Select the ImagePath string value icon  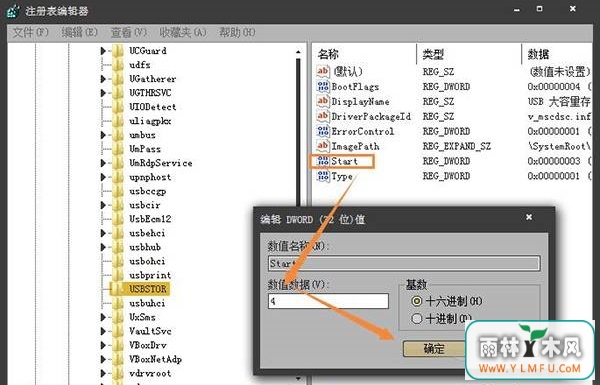(x=323, y=146)
